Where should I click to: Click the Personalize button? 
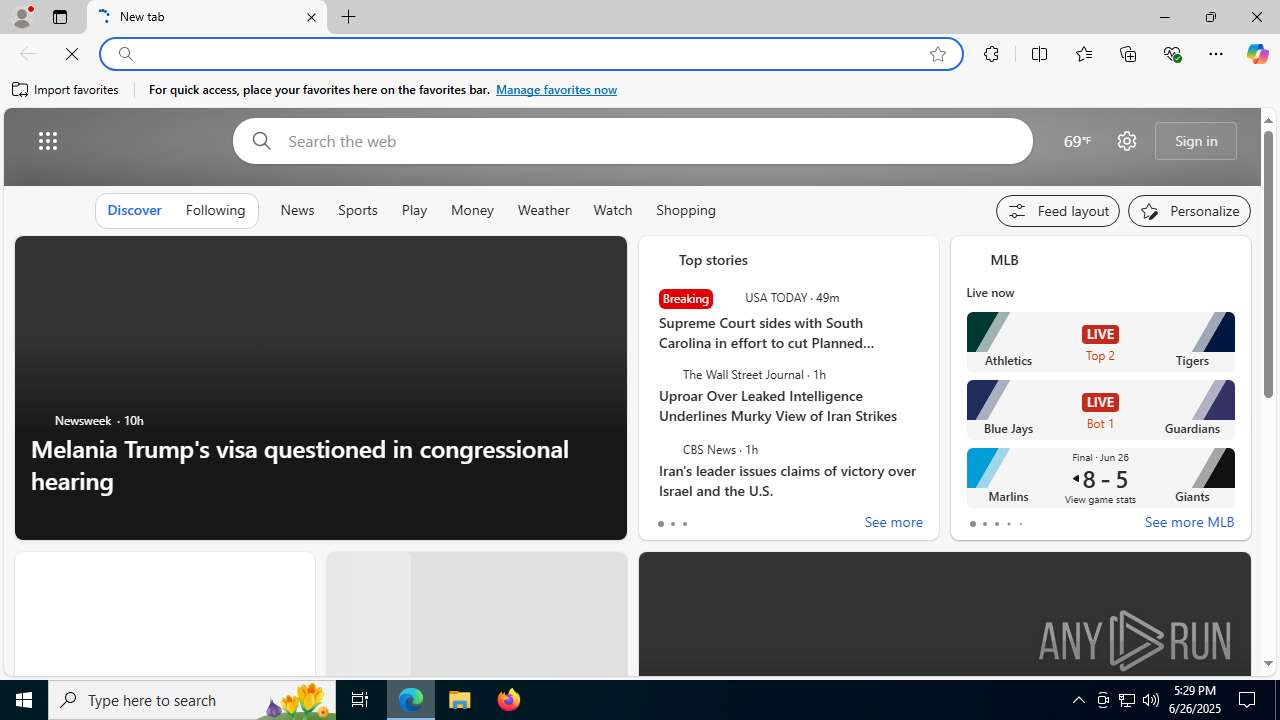[1189, 211]
